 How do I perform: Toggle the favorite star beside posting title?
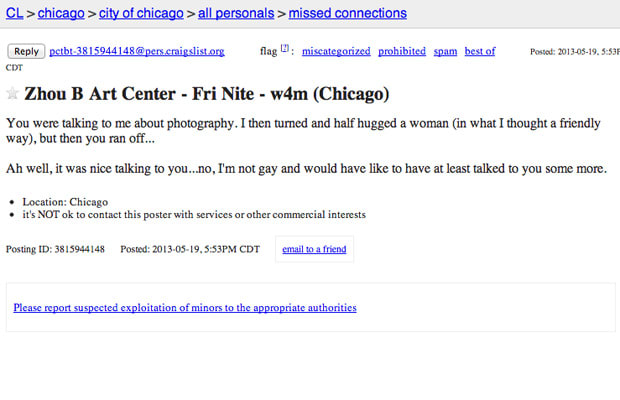coord(13,94)
